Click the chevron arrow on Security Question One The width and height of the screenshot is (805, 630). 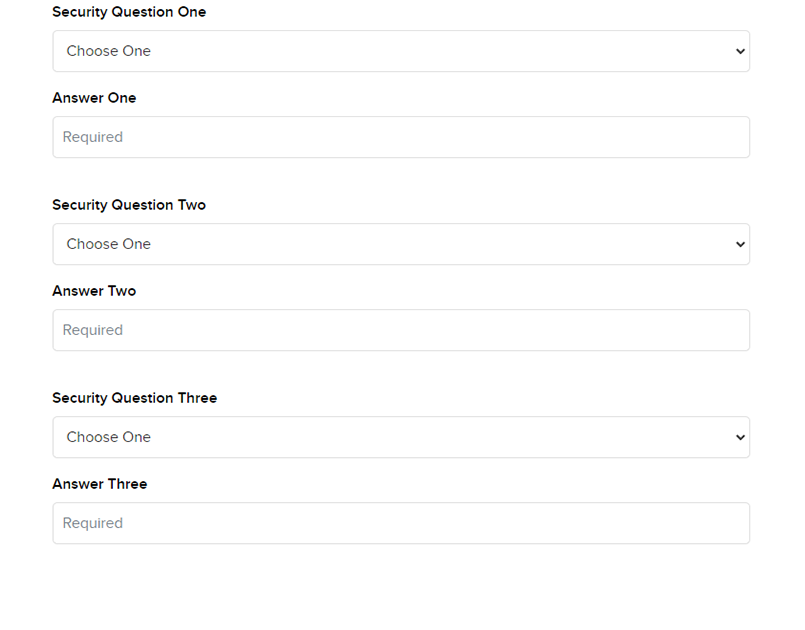(740, 51)
